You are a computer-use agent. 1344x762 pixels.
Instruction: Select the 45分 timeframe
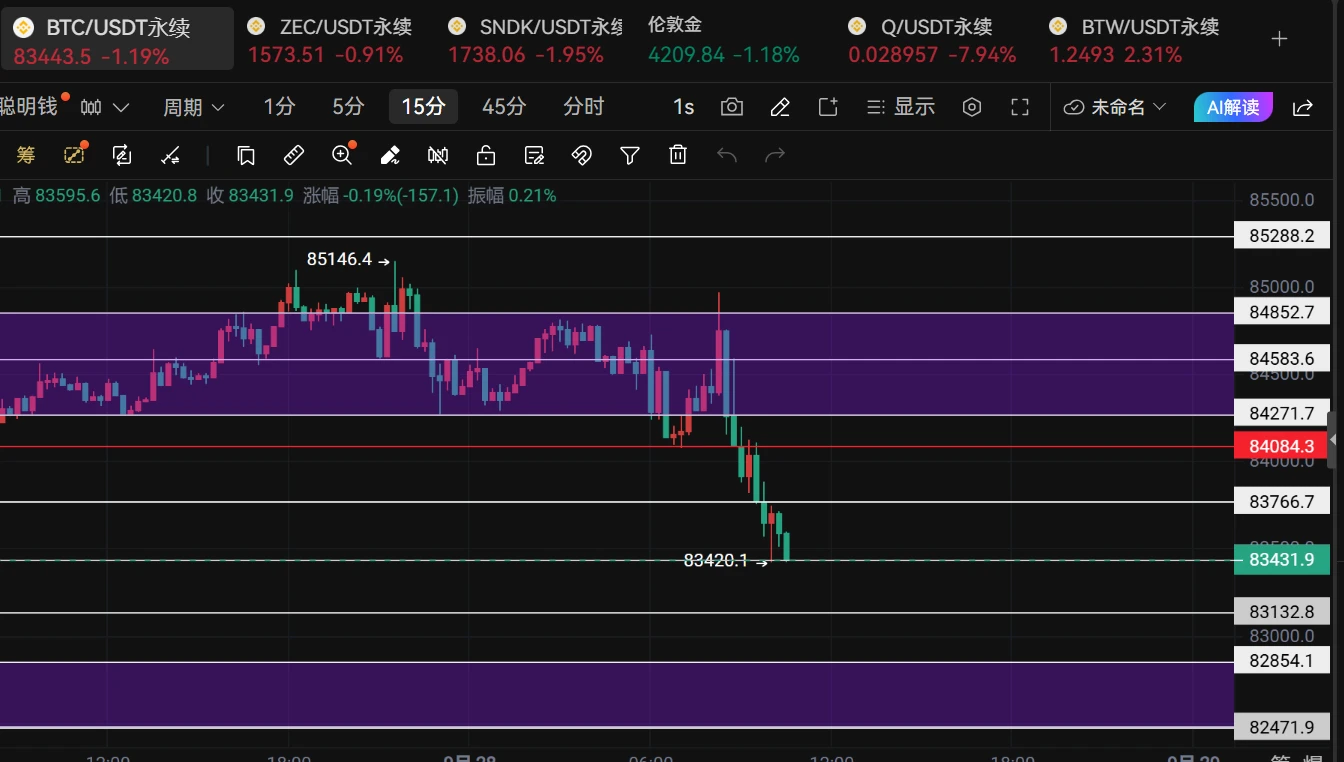click(x=503, y=107)
